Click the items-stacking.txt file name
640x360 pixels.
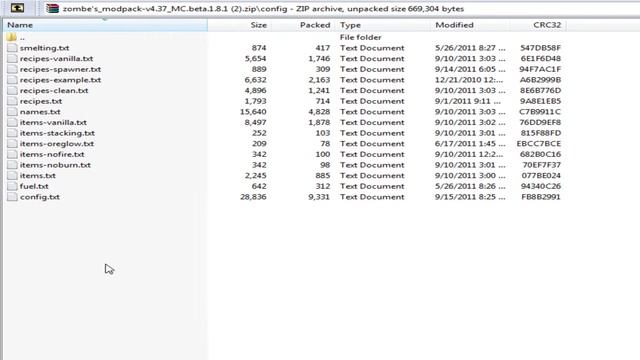click(x=57, y=133)
